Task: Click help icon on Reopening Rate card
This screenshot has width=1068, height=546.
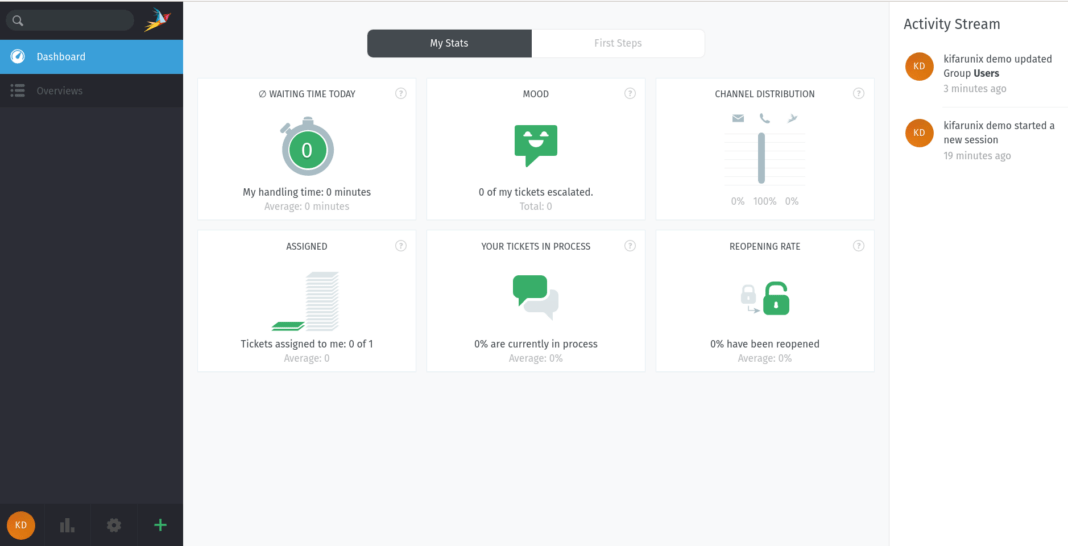Action: point(859,246)
